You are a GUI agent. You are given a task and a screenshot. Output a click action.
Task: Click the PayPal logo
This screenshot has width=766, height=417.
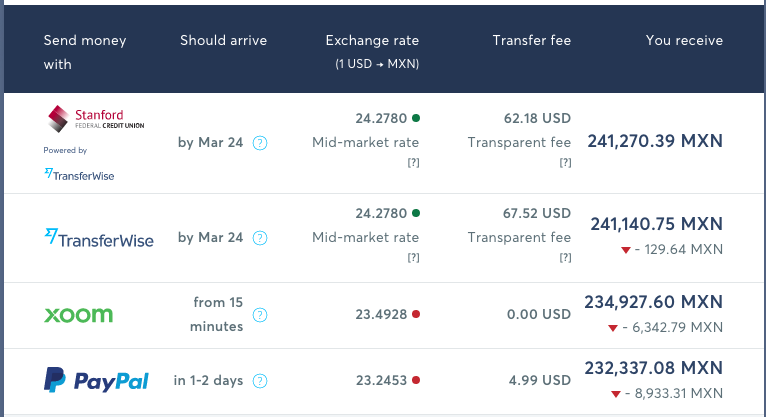96,380
